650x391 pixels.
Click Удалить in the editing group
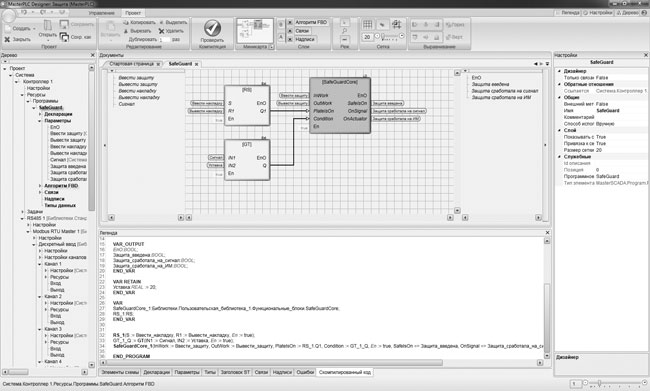point(171,31)
